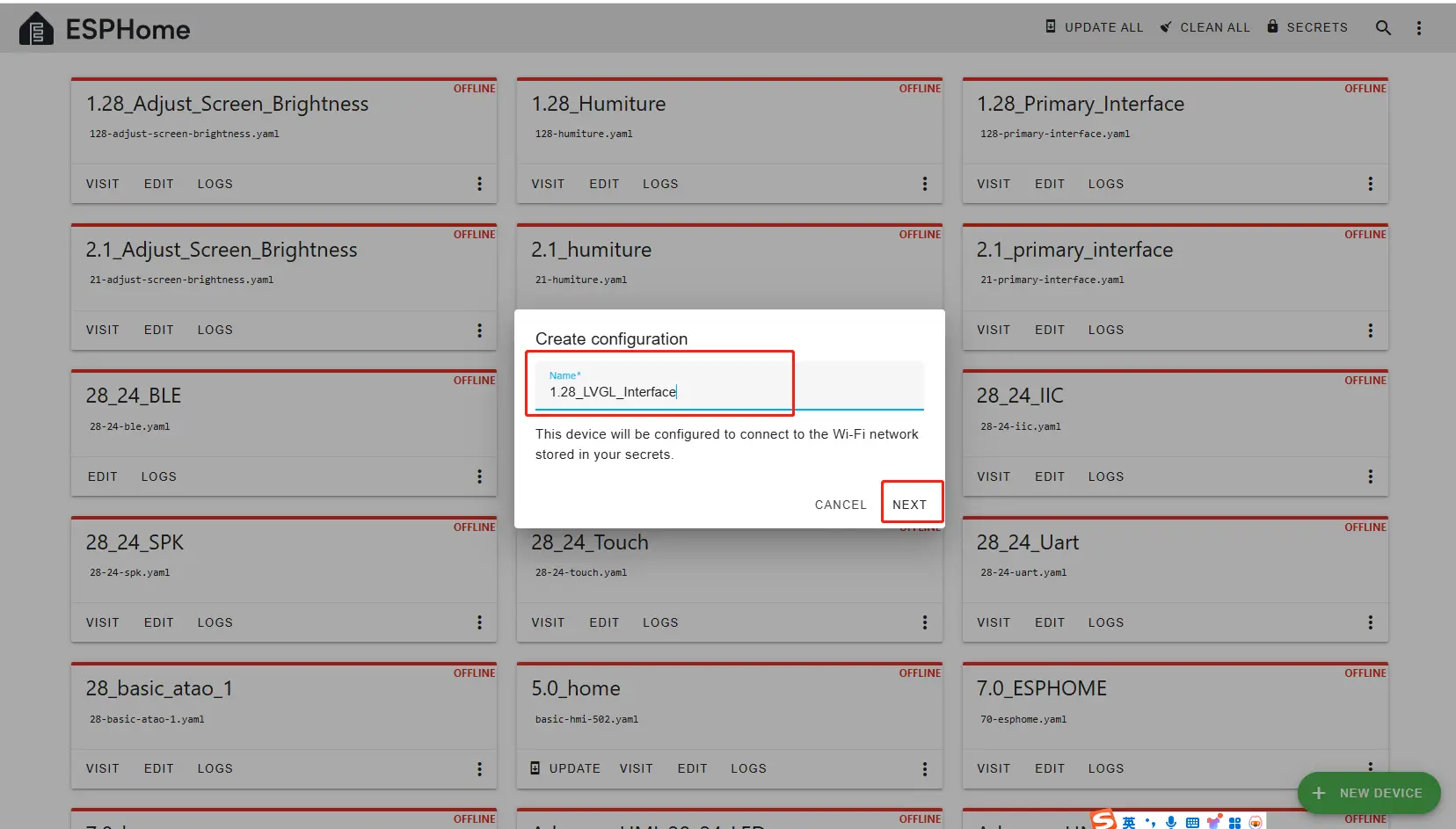Open Logs for 1.28_Primary_Interface

(1105, 184)
